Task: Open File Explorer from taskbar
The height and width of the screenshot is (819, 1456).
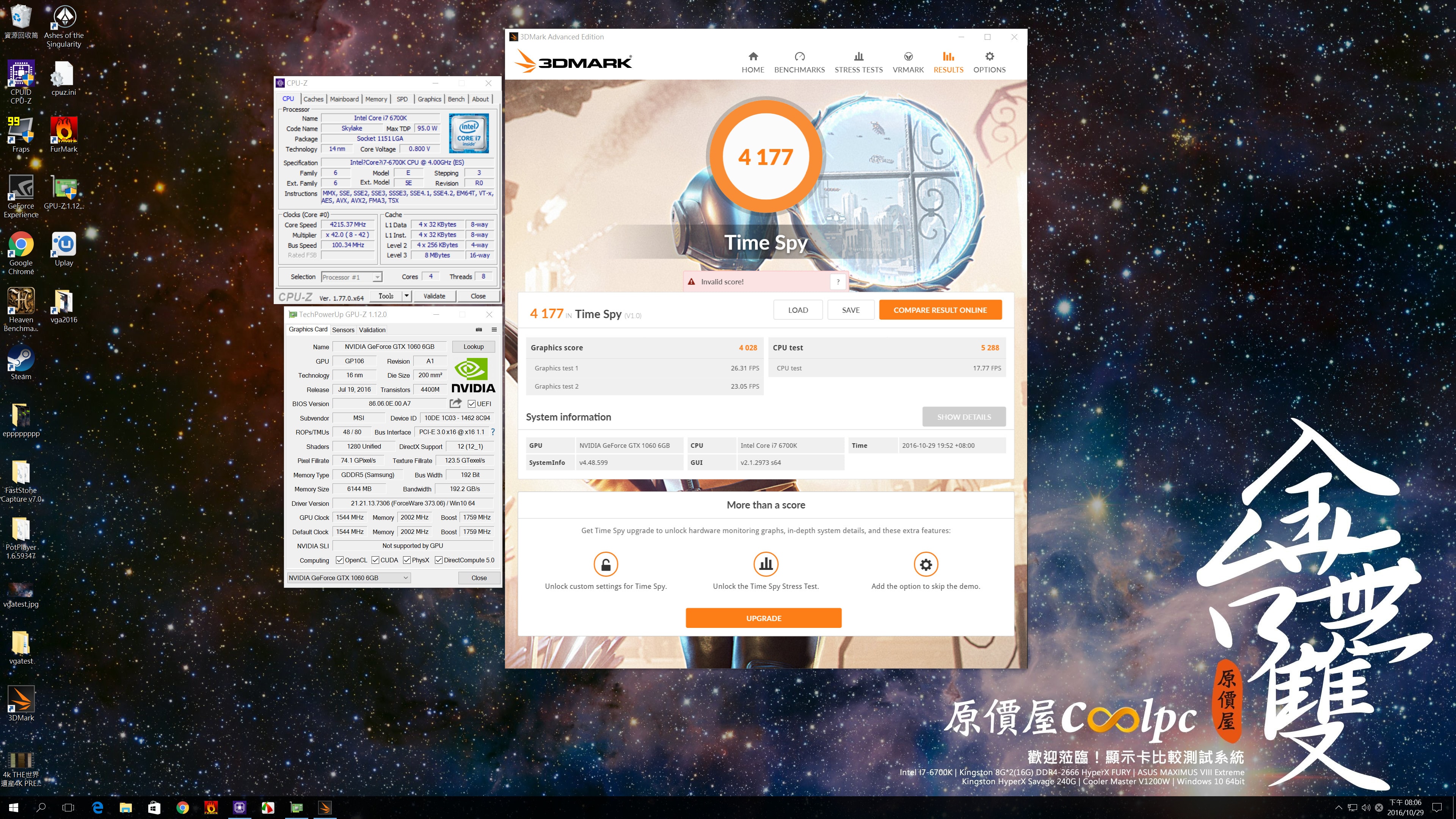Action: [126, 808]
